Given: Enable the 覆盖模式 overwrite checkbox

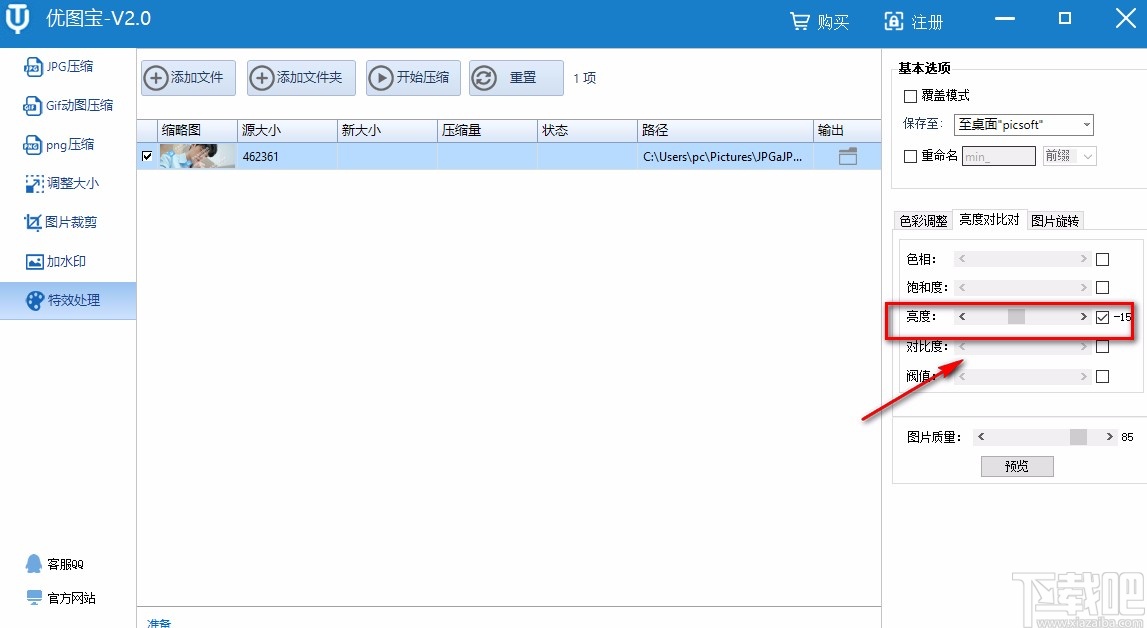Looking at the screenshot, I should [x=910, y=96].
